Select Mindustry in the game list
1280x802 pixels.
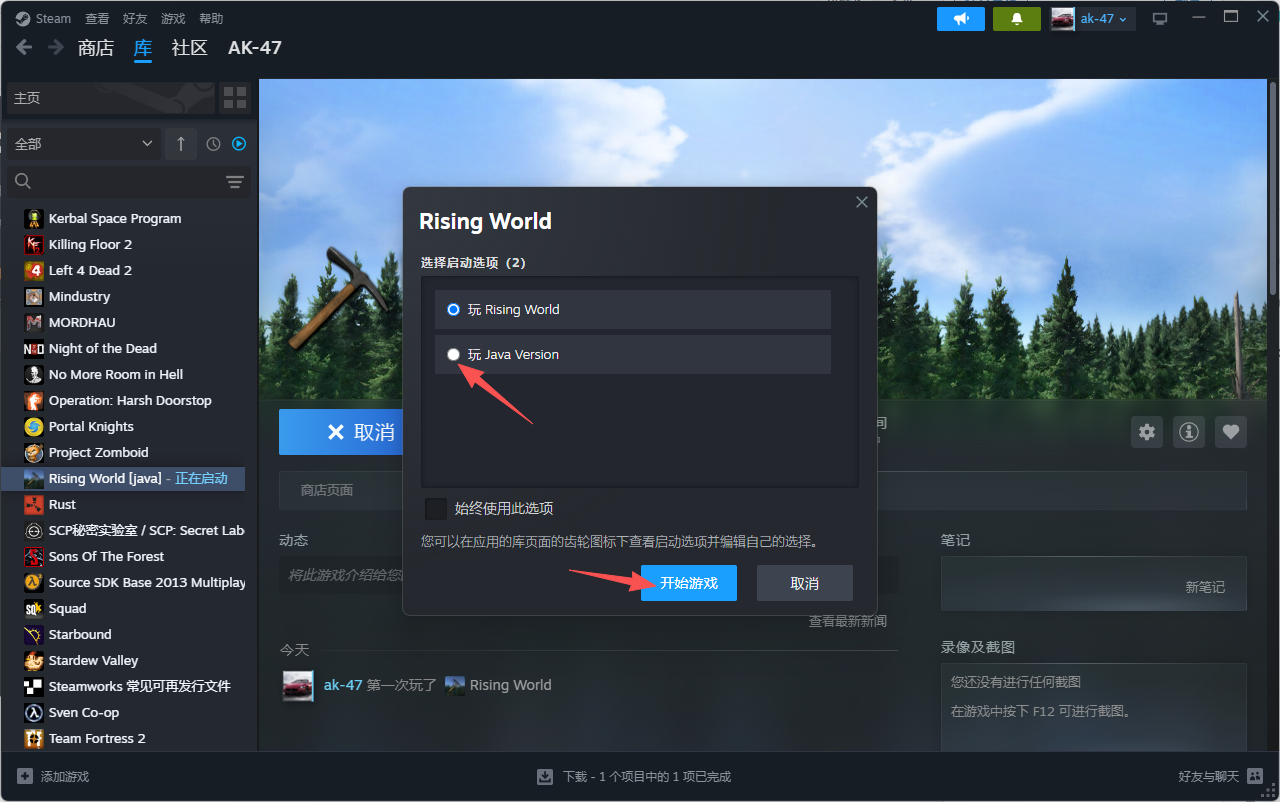tap(79, 296)
